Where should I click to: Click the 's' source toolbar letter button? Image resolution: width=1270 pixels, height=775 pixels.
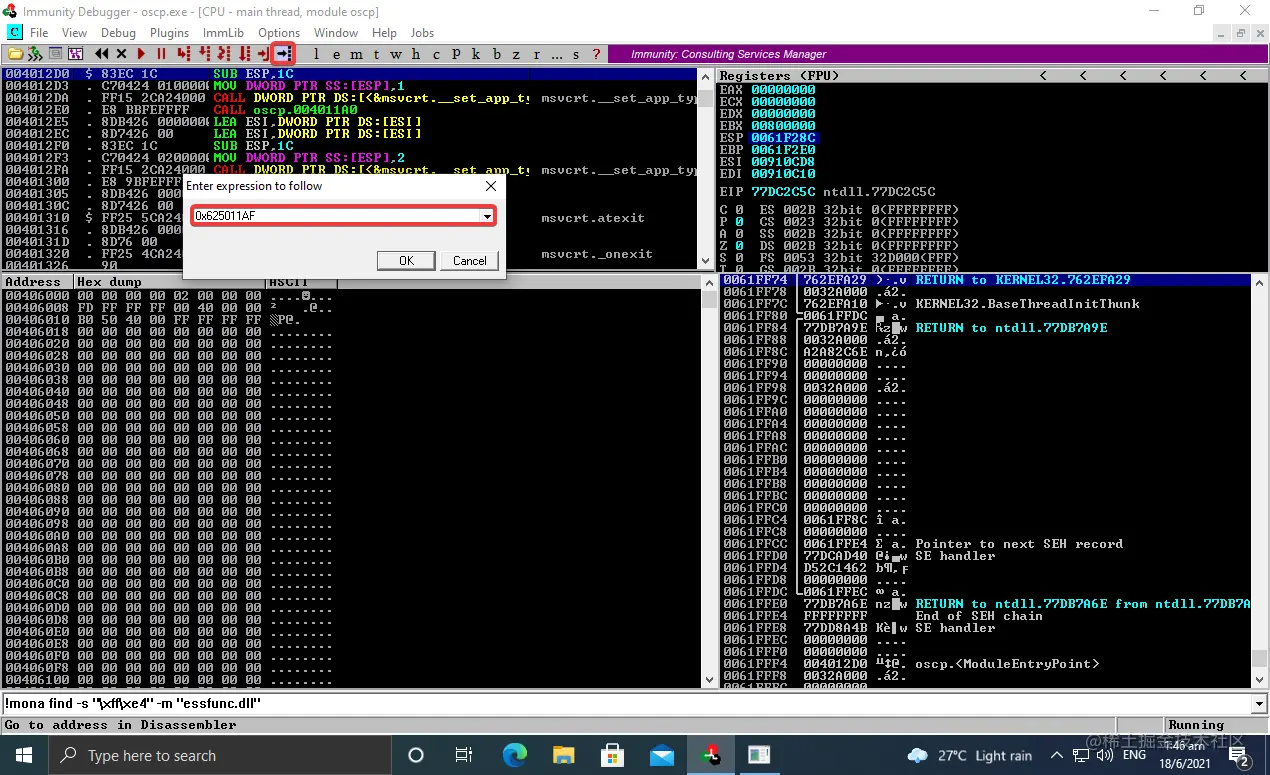(576, 54)
